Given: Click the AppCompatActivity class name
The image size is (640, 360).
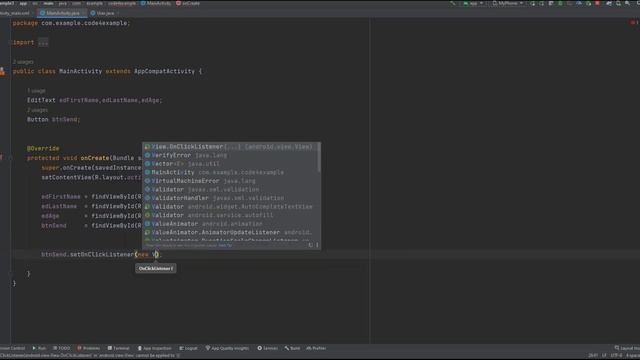Looking at the screenshot, I should click(164, 71).
